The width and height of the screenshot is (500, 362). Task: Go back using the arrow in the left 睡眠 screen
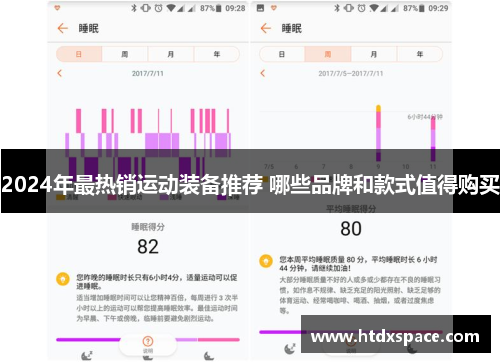(x=62, y=28)
